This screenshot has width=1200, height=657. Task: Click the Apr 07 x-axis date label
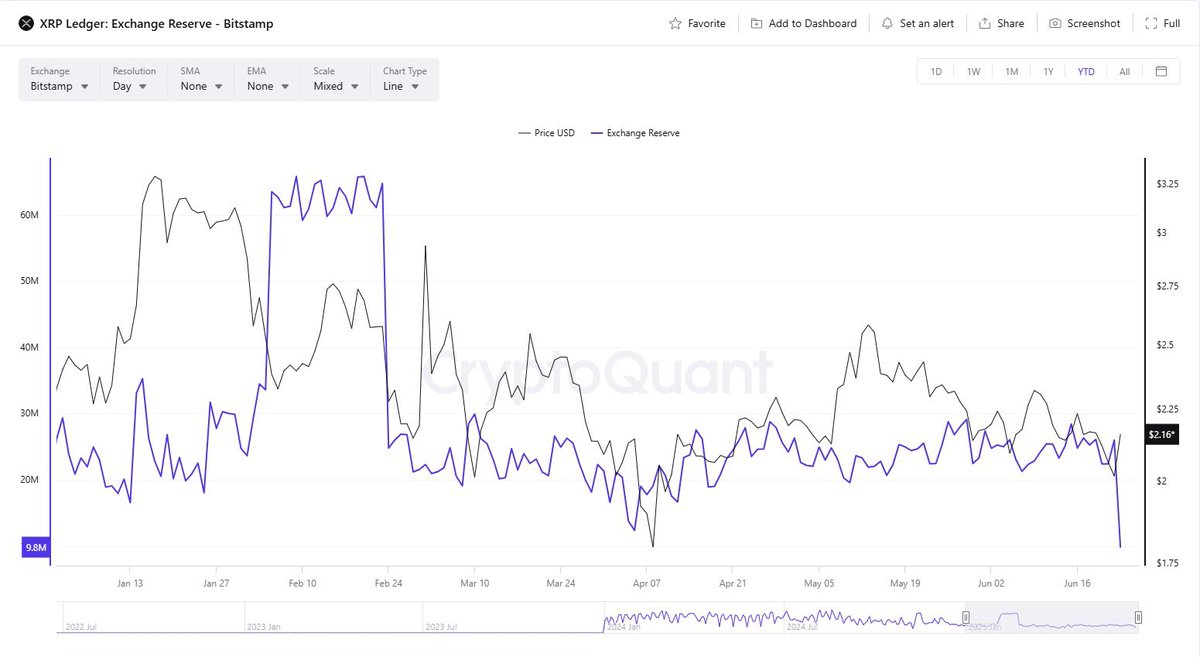(x=647, y=583)
